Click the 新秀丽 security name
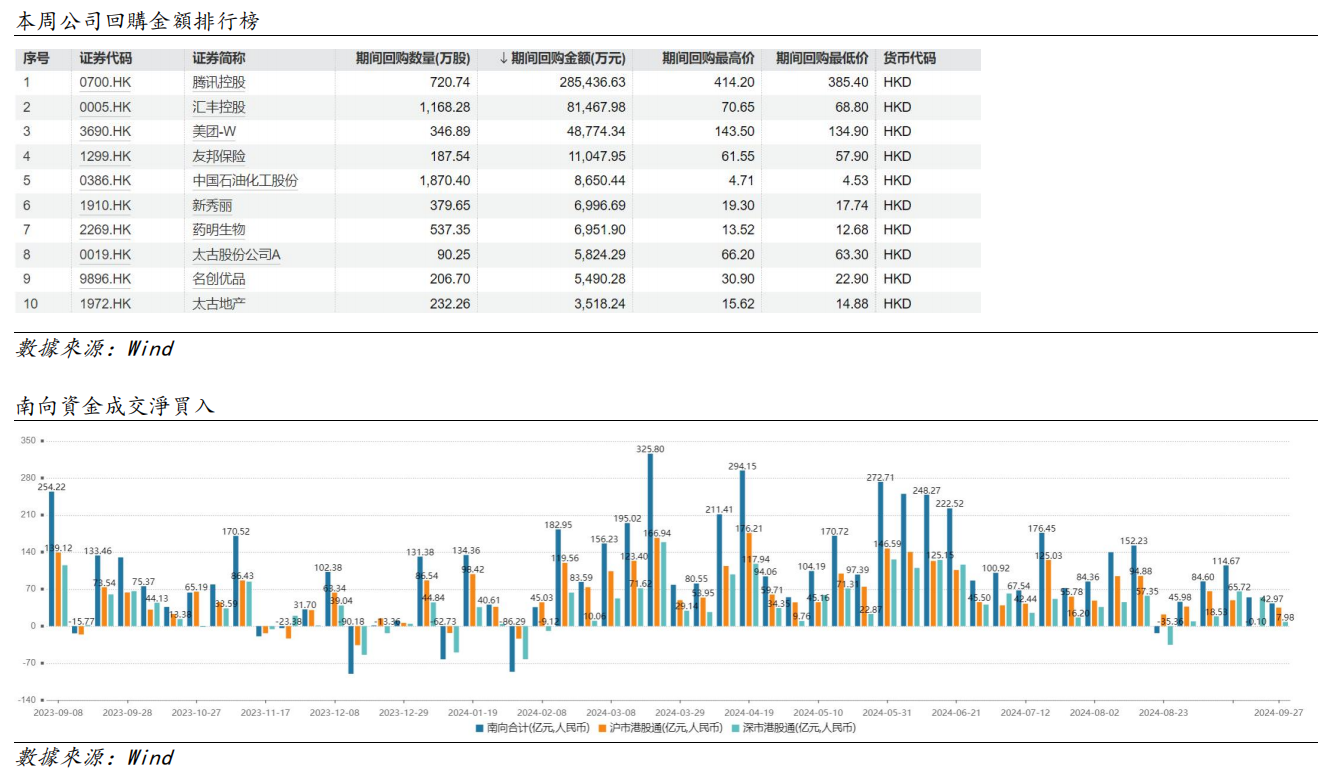1327x782 pixels. tap(212, 205)
